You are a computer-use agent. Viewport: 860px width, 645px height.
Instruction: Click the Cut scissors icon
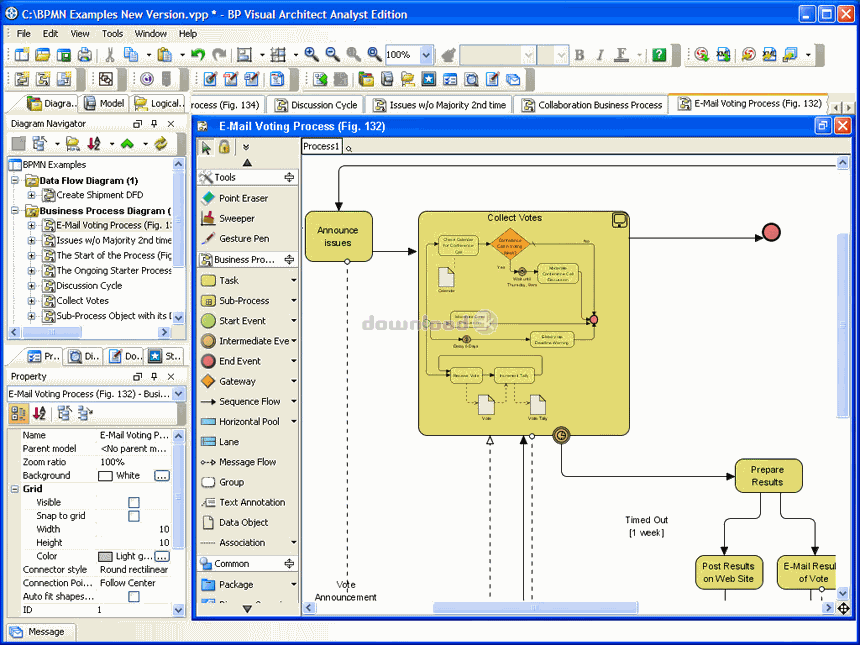click(x=109, y=54)
